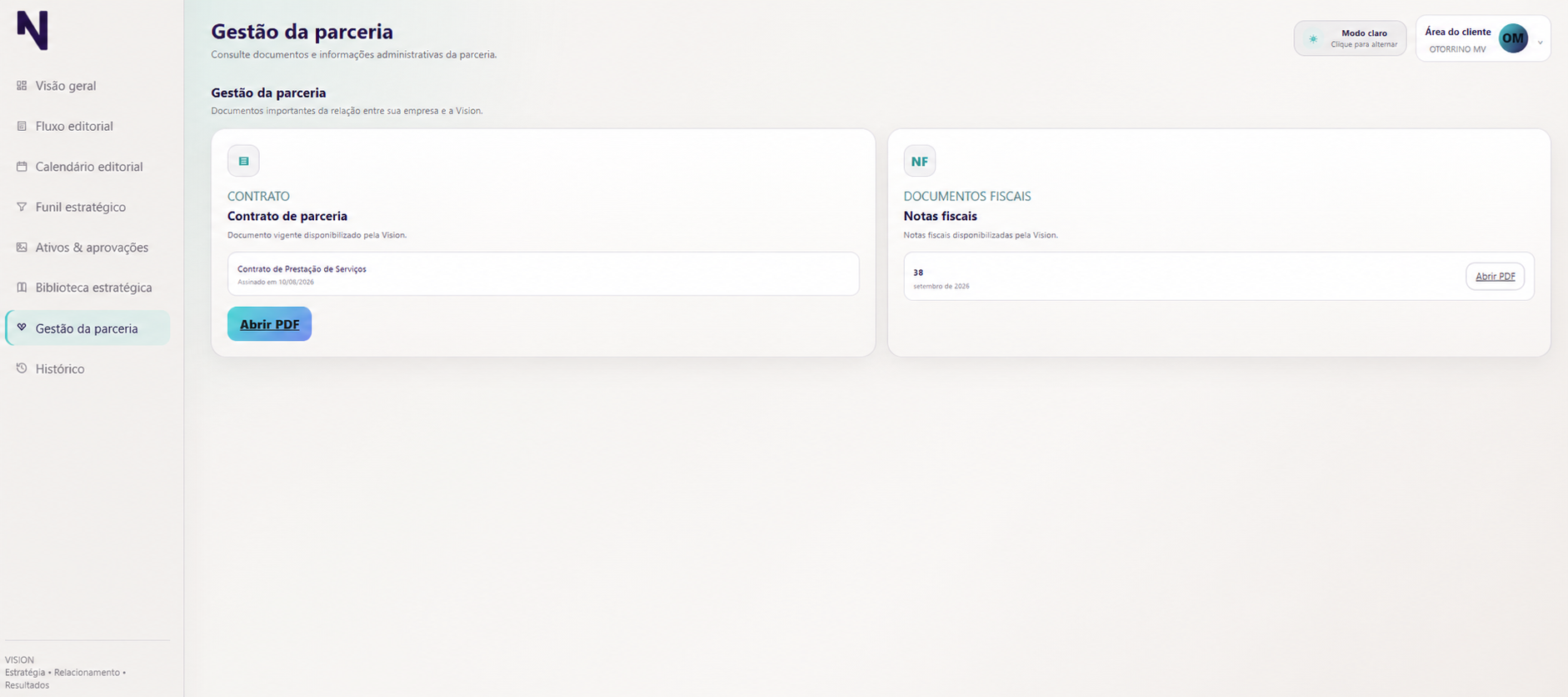Click the OM user avatar
The height and width of the screenshot is (697, 1568).
click(x=1513, y=38)
